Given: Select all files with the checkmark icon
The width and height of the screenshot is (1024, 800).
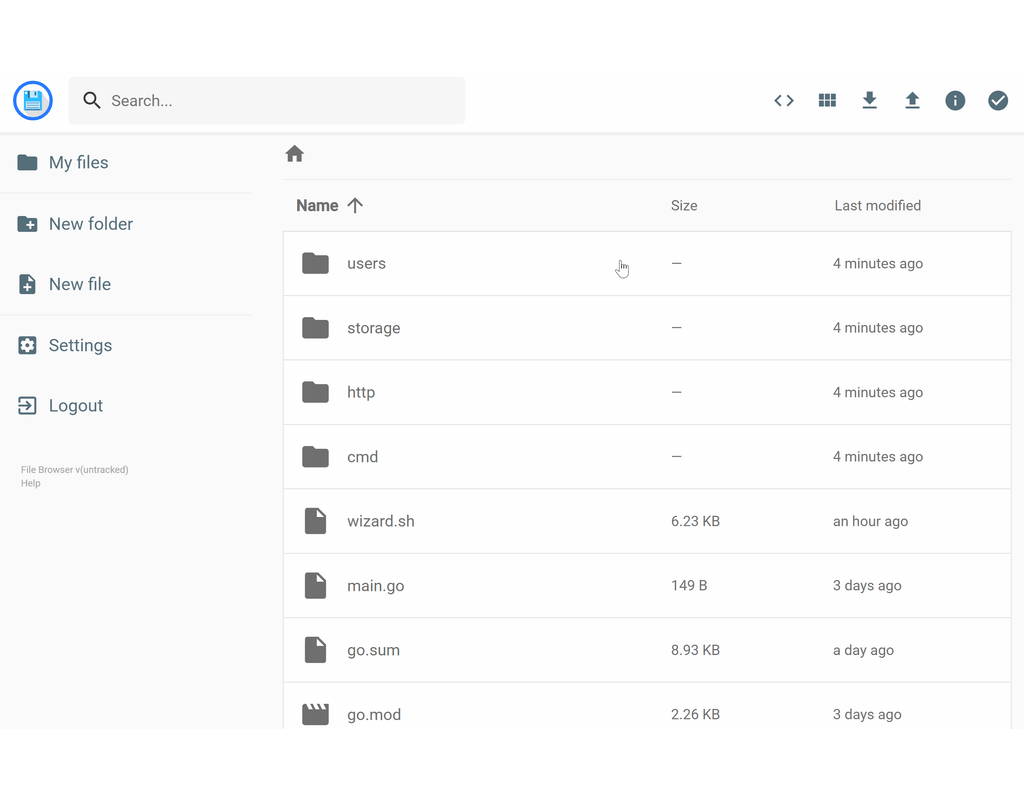Looking at the screenshot, I should point(997,100).
